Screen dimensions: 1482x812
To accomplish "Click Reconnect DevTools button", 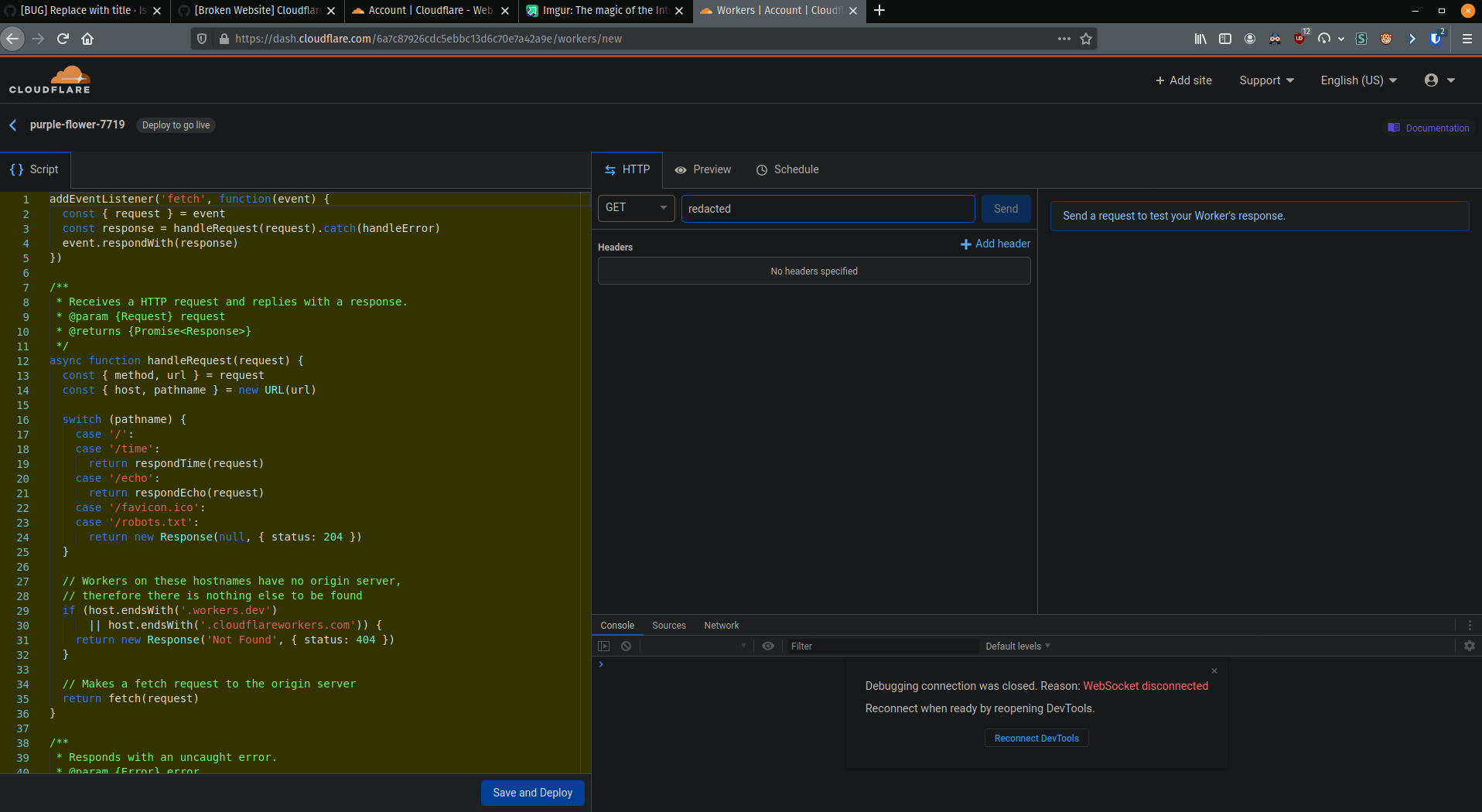I will (x=1036, y=738).
